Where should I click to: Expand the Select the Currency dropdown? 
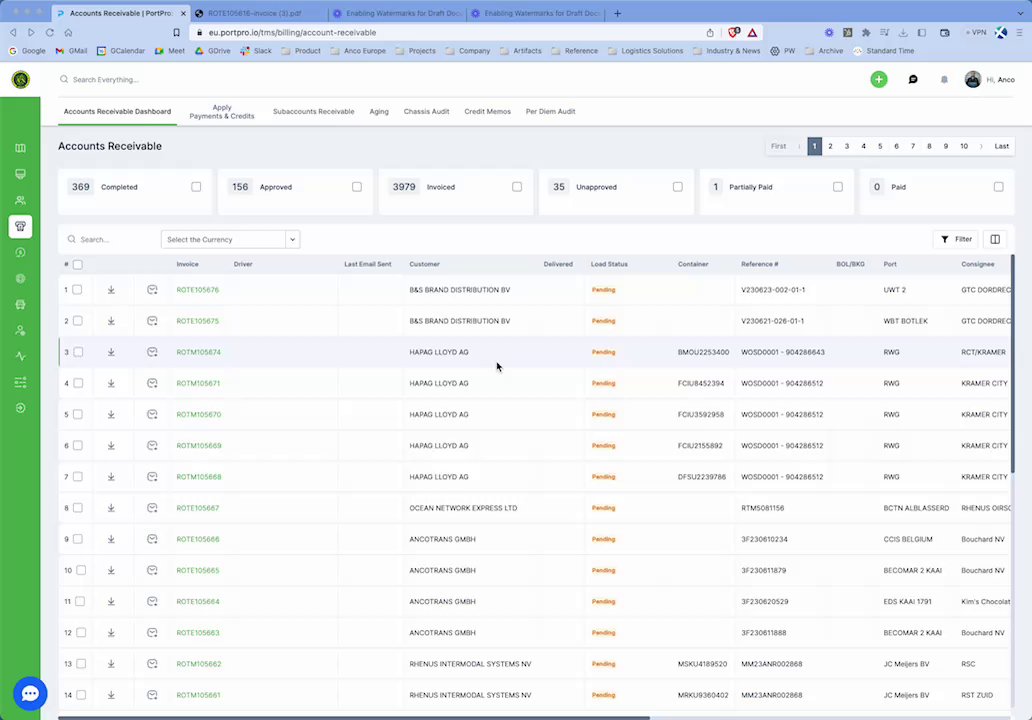[230, 240]
